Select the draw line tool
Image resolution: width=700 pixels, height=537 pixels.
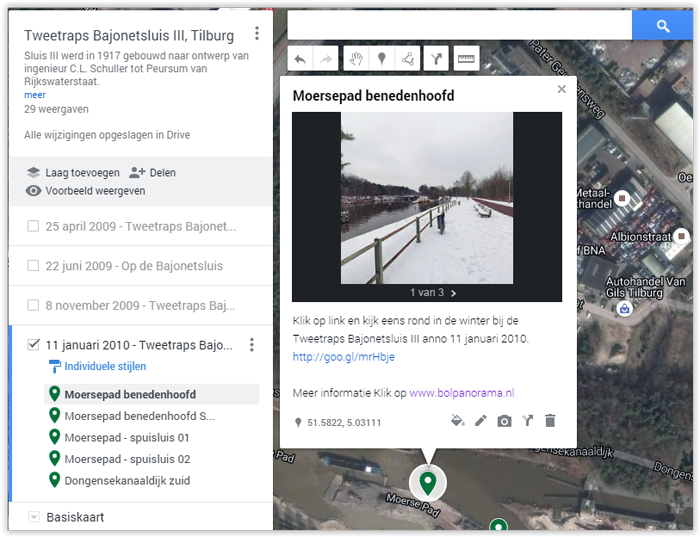point(408,58)
